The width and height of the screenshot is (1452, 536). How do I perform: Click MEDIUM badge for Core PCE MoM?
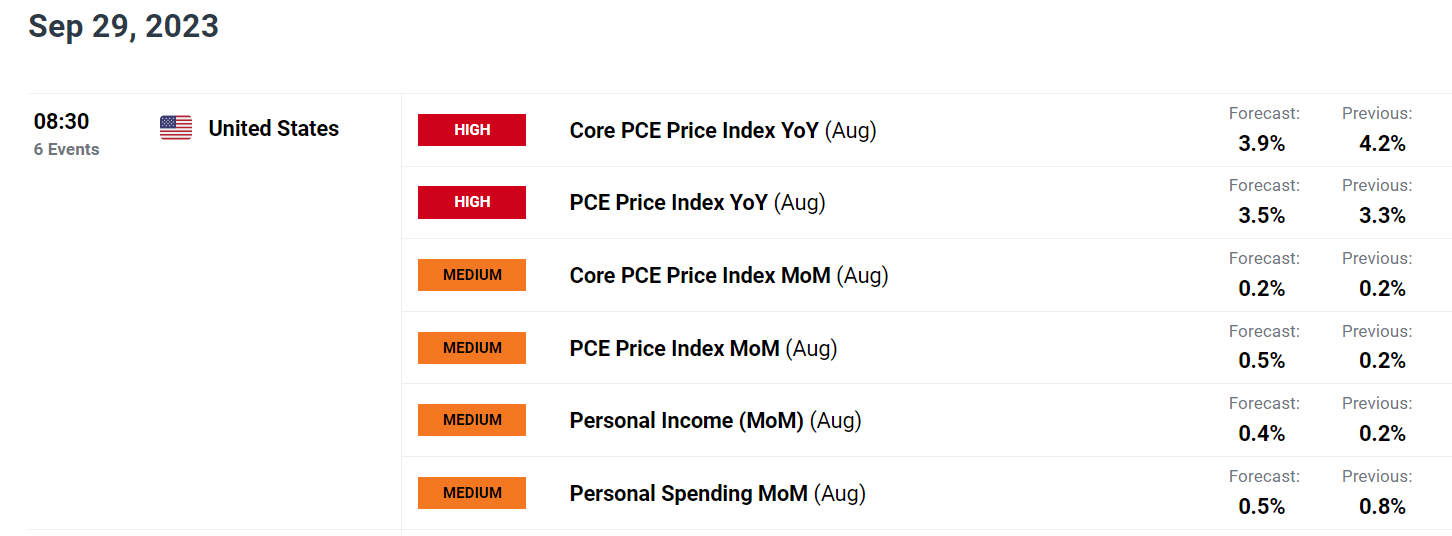click(472, 275)
